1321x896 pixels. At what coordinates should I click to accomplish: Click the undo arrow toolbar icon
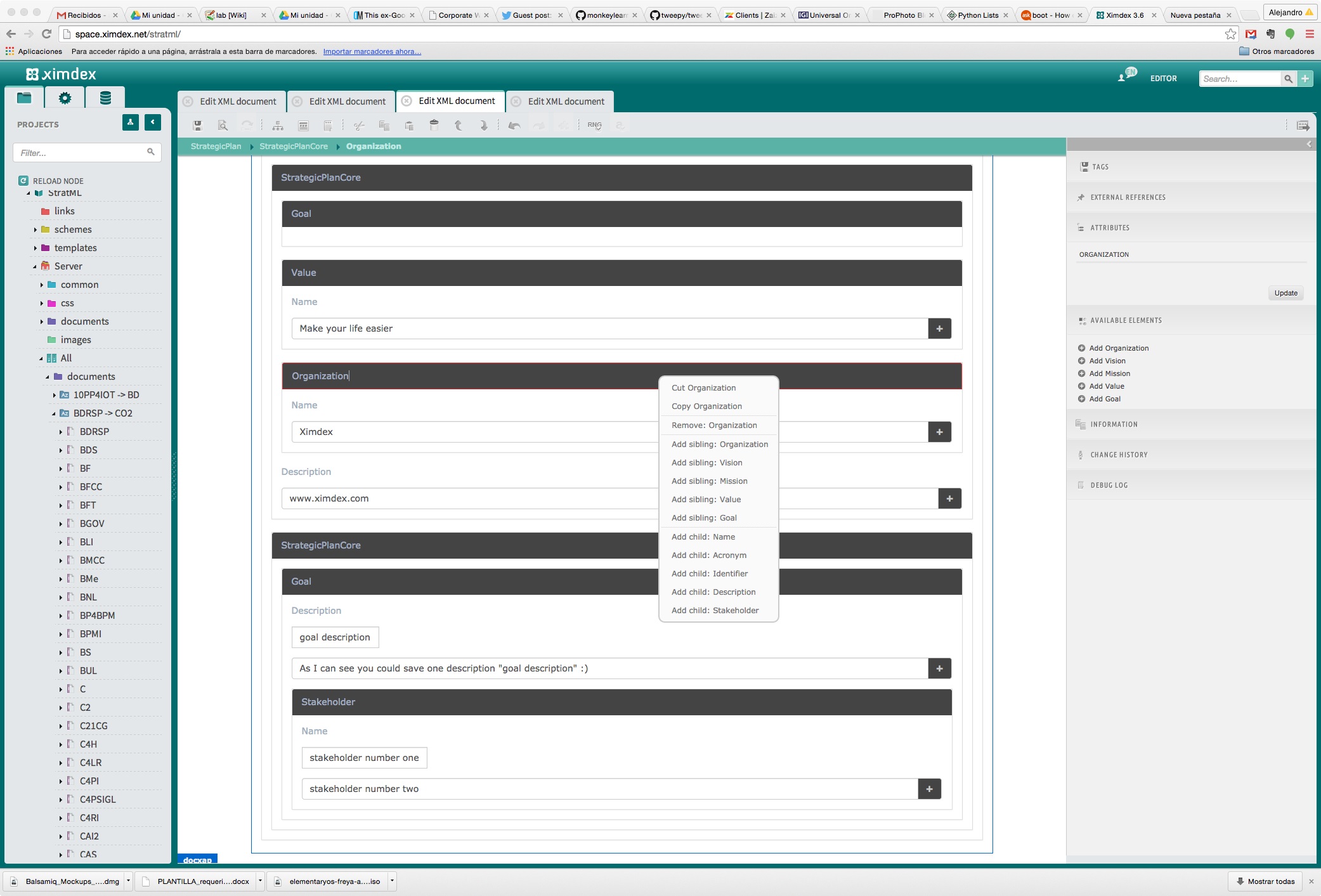pyautogui.click(x=514, y=126)
